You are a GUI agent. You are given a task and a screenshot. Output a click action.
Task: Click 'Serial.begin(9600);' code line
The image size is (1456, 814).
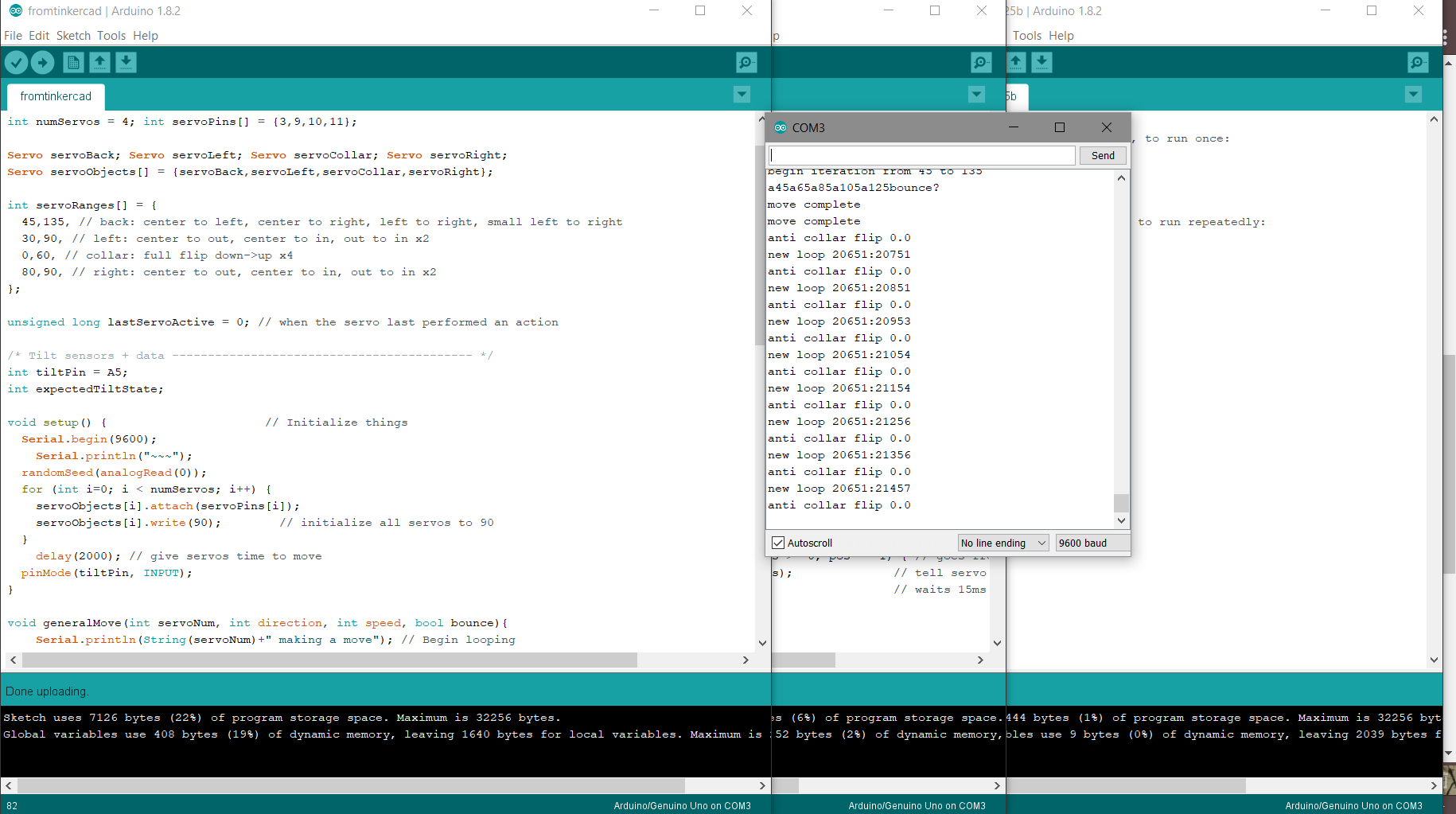(89, 439)
